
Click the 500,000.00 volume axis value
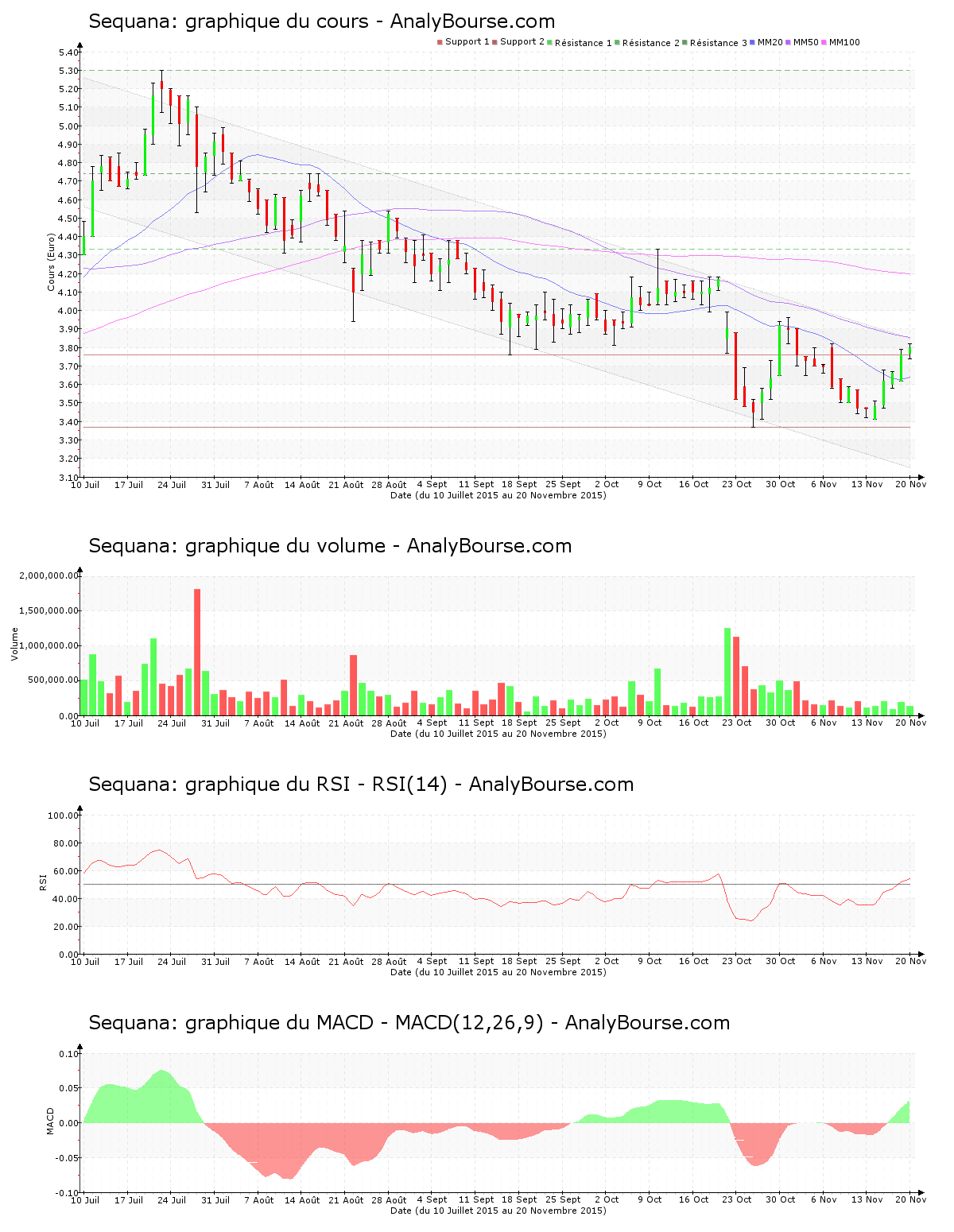(x=52, y=680)
